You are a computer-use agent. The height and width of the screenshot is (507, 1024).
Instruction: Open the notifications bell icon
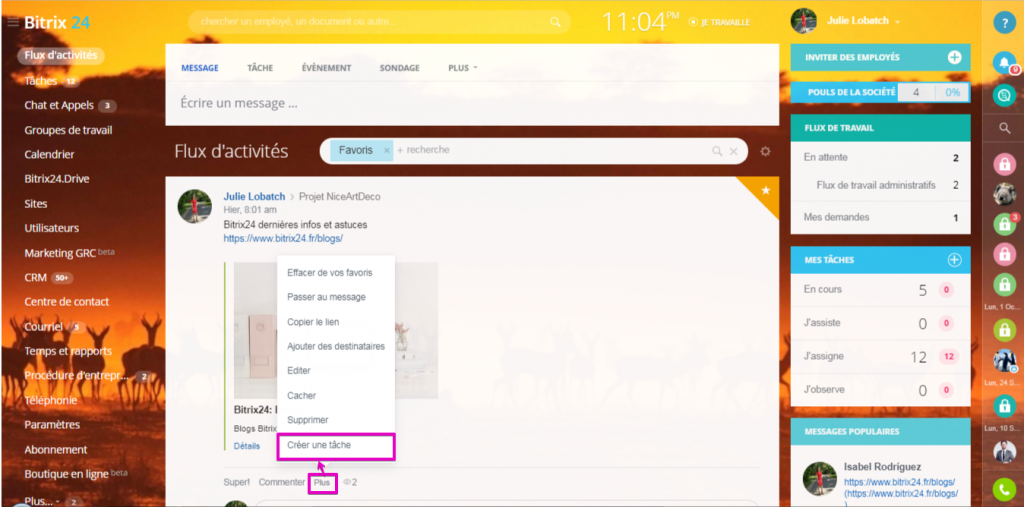[1004, 63]
